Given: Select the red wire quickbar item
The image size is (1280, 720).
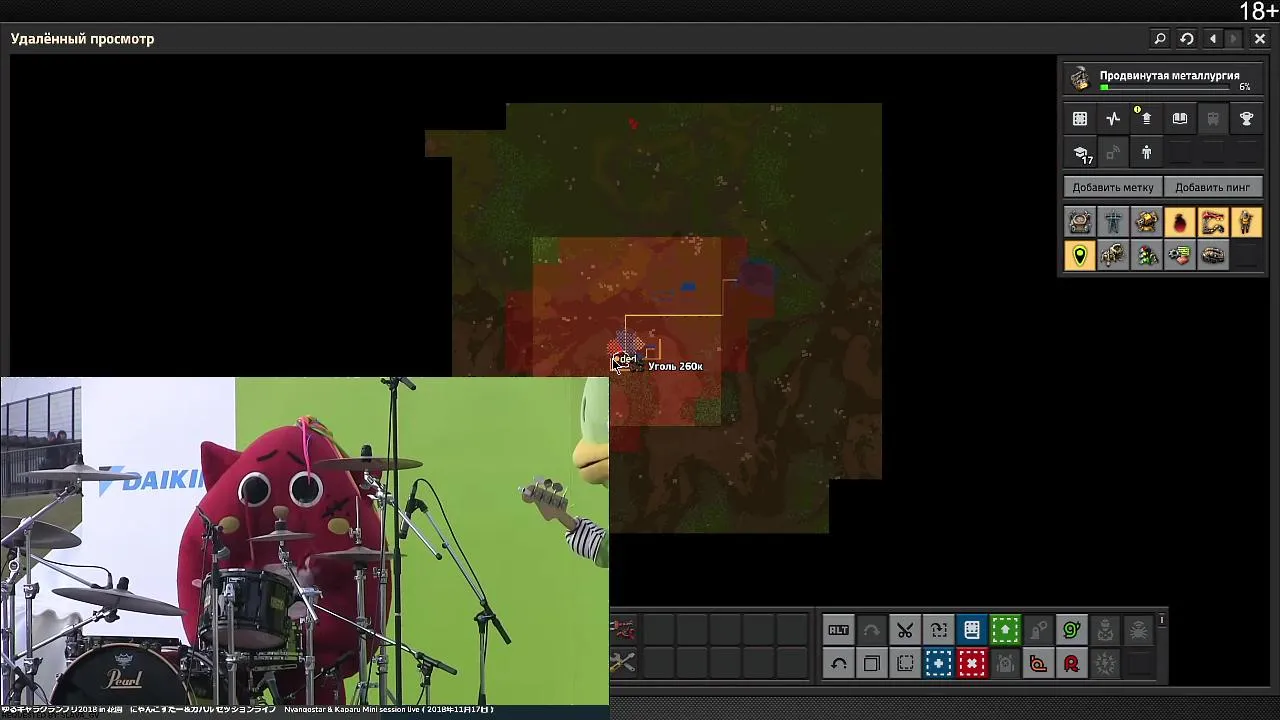Looking at the screenshot, I should 623,630.
